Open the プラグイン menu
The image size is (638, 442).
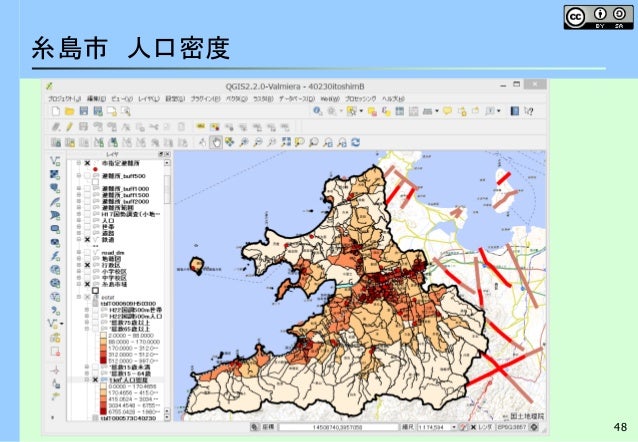[x=205, y=99]
